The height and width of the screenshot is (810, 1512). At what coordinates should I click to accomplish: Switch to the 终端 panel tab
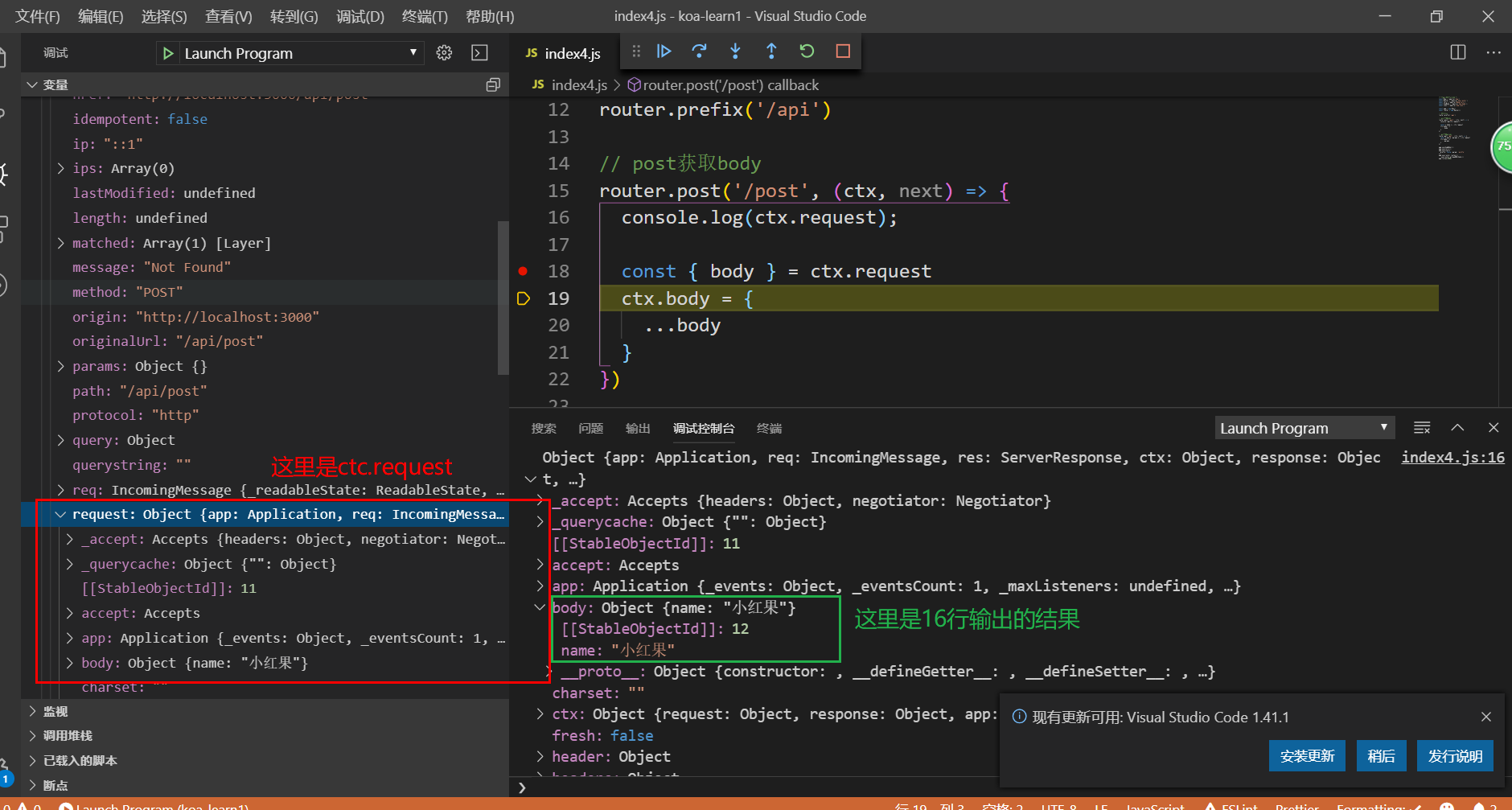[x=769, y=428]
